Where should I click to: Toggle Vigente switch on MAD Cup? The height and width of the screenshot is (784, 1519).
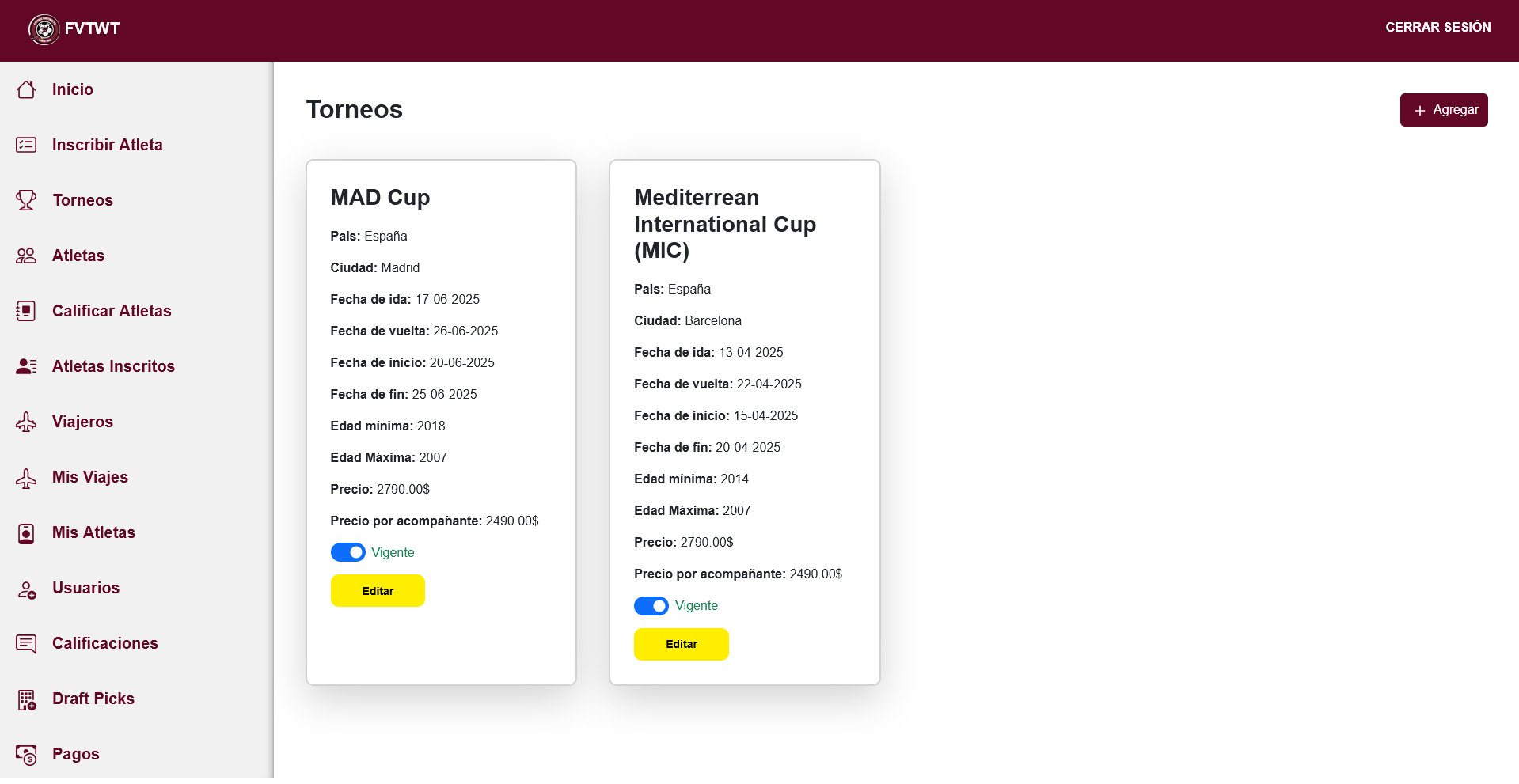click(x=348, y=552)
